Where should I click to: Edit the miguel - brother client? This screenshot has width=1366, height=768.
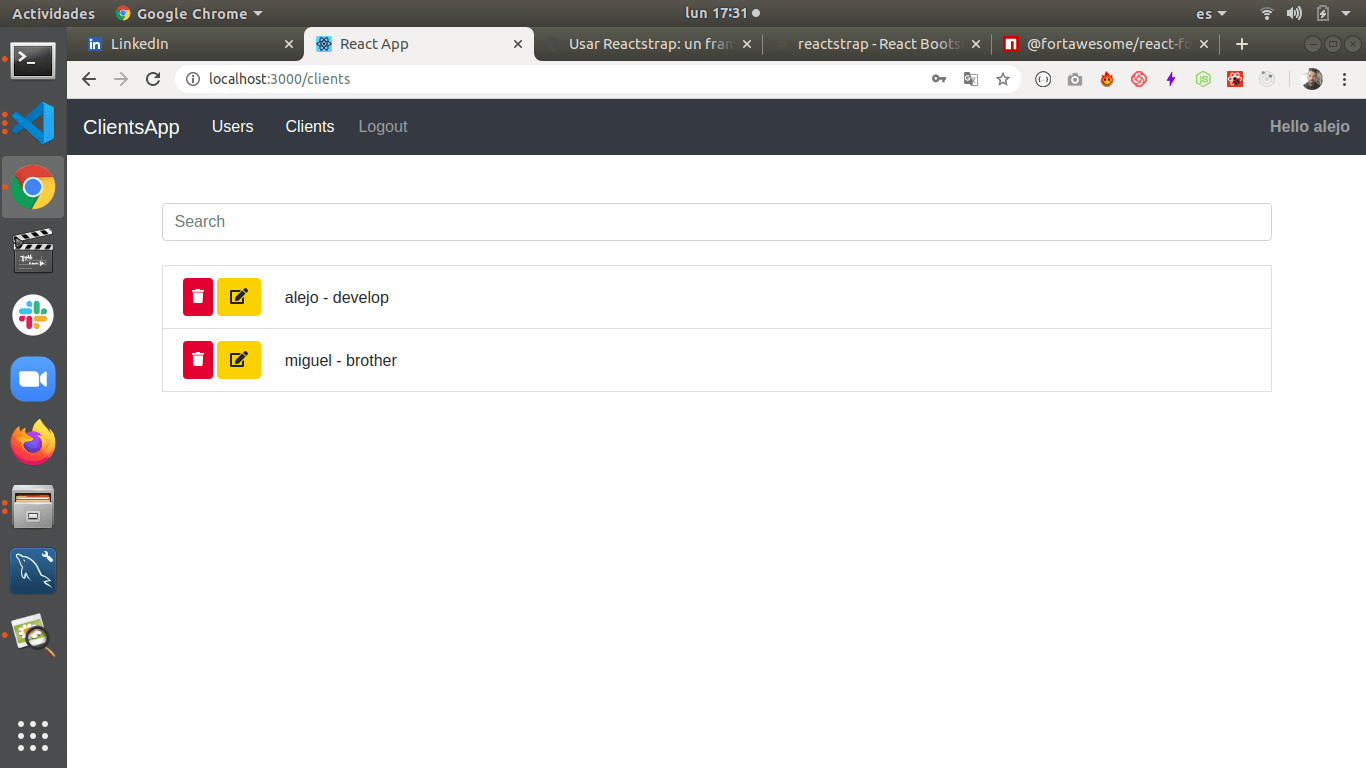(x=239, y=360)
